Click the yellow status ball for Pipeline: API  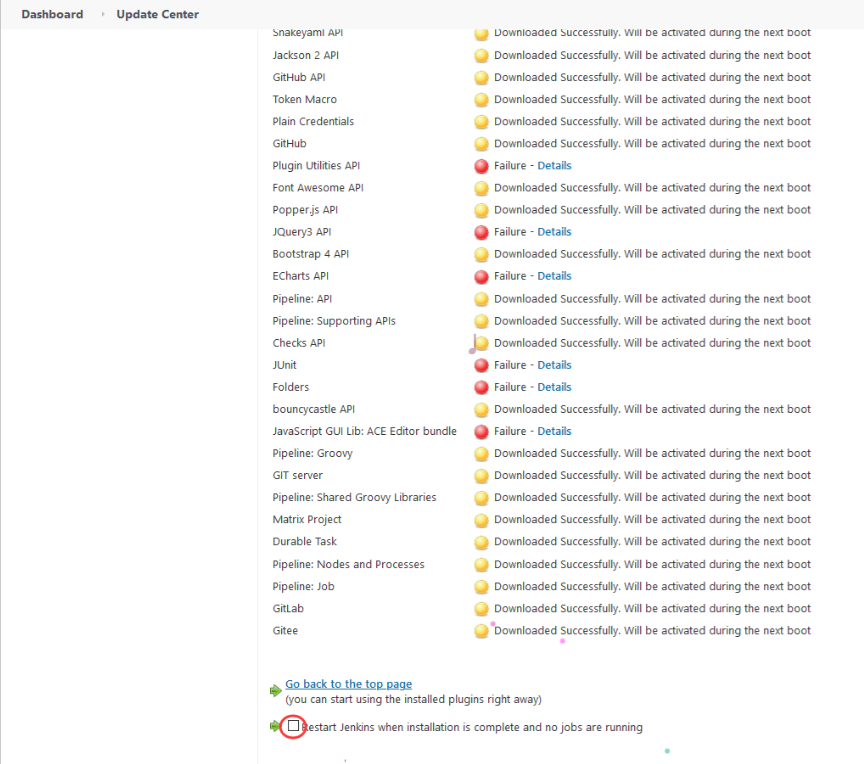[x=481, y=299]
